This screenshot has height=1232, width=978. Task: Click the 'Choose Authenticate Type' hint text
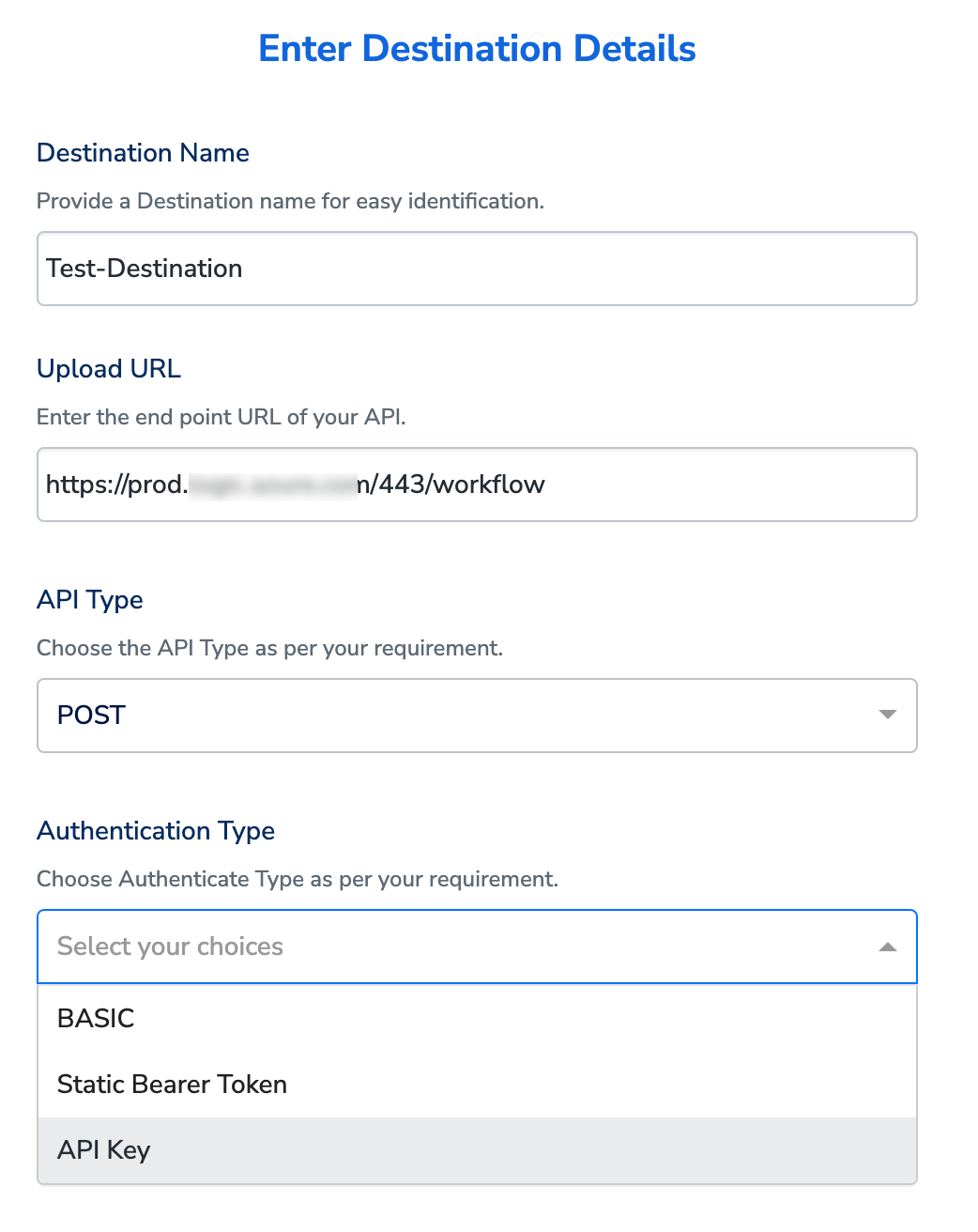point(297,879)
